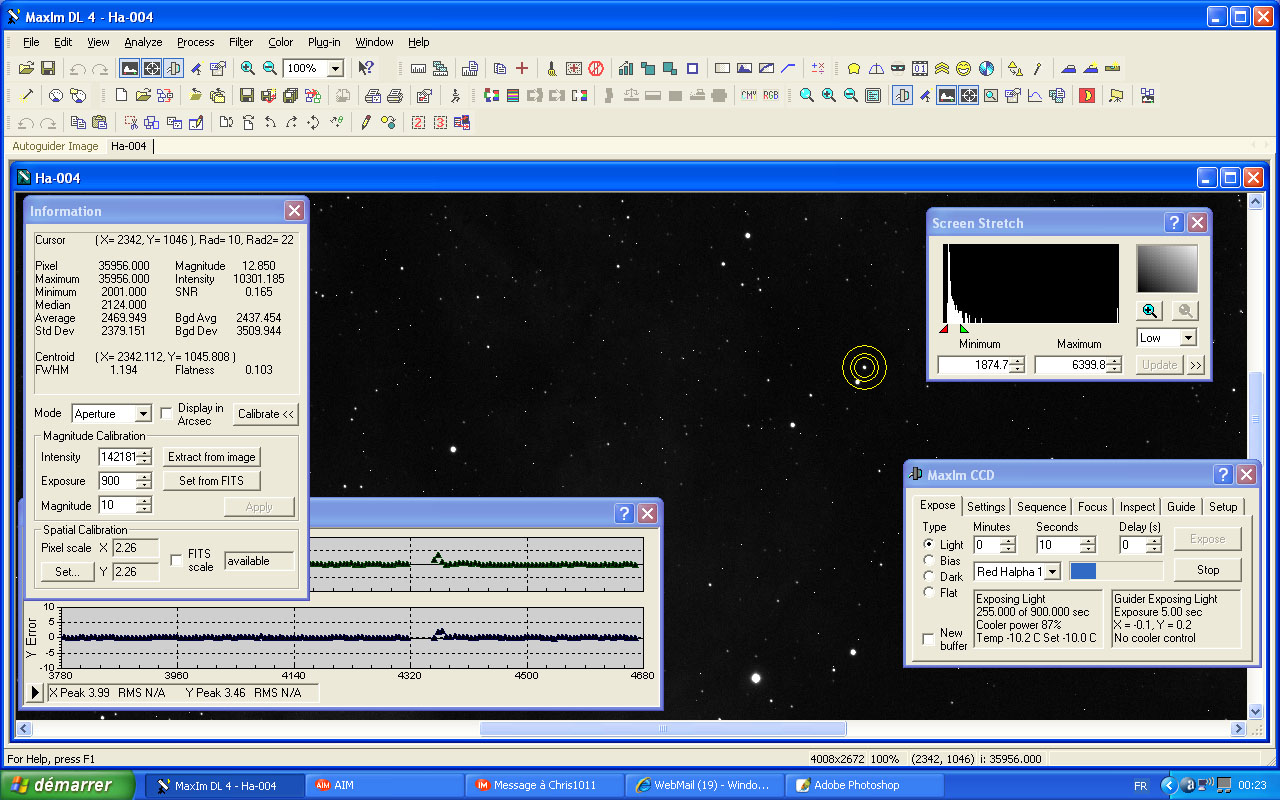1280x800 pixels.
Task: Click the red minimum marker under histogram
Action: [x=943, y=328]
